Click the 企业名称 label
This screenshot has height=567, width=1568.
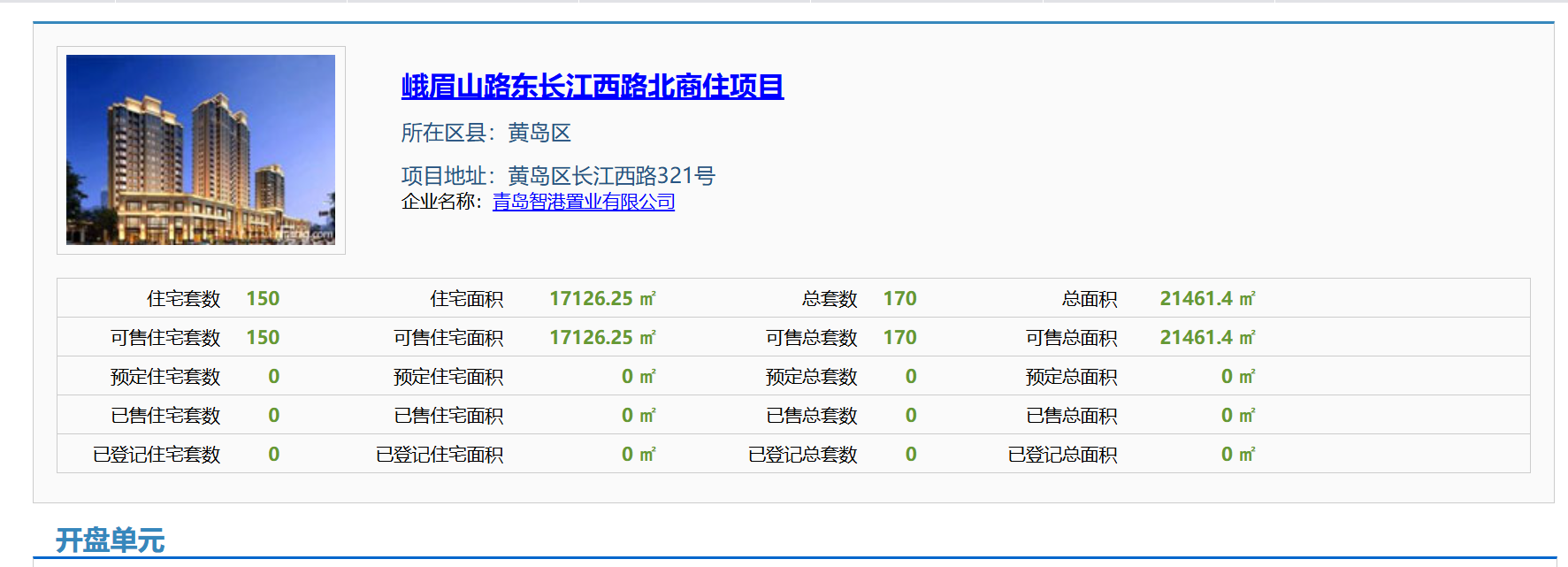tap(441, 202)
